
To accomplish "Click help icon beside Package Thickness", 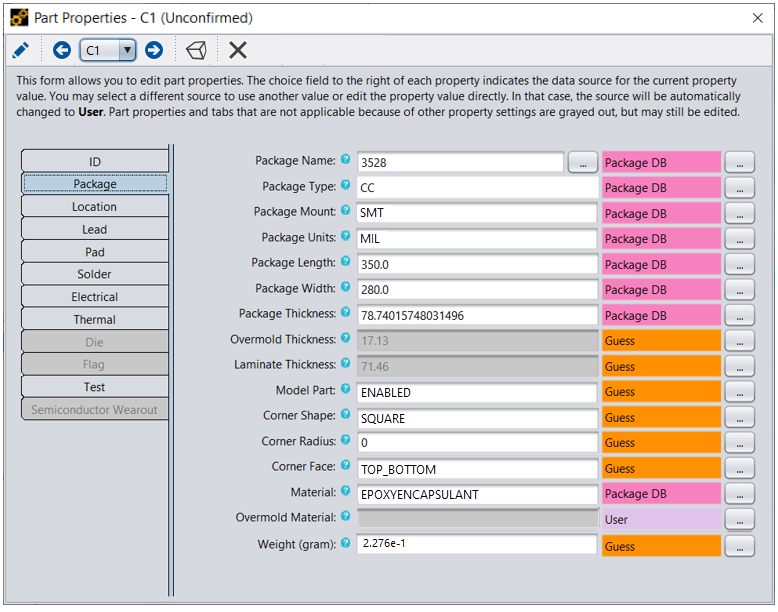I will click(346, 312).
